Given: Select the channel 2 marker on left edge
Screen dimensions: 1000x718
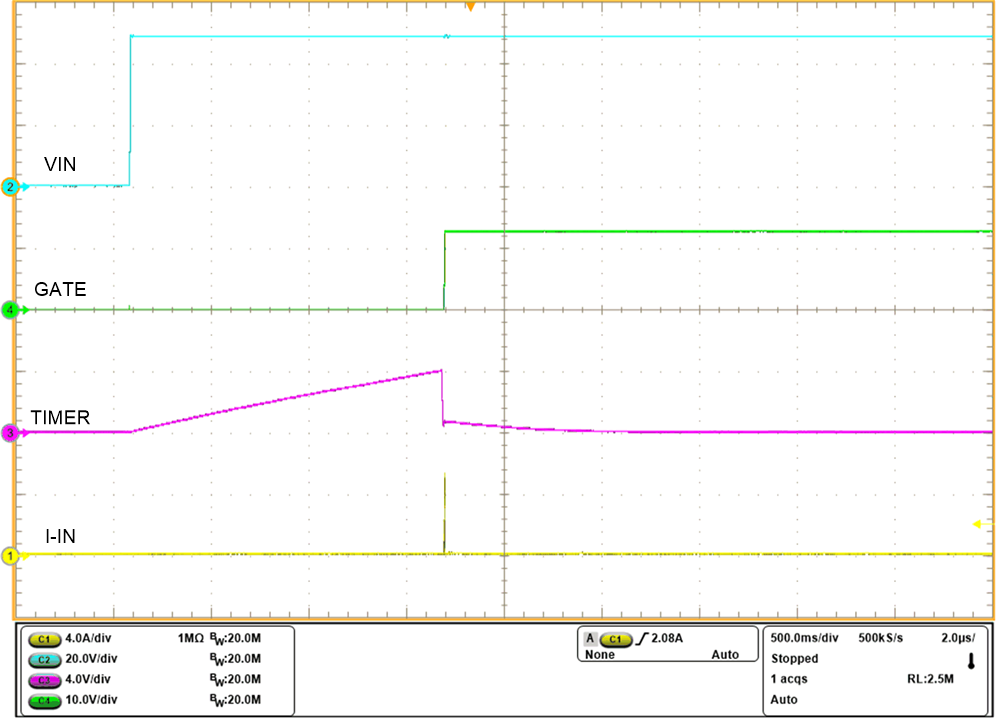Looking at the screenshot, I should click(9, 185).
